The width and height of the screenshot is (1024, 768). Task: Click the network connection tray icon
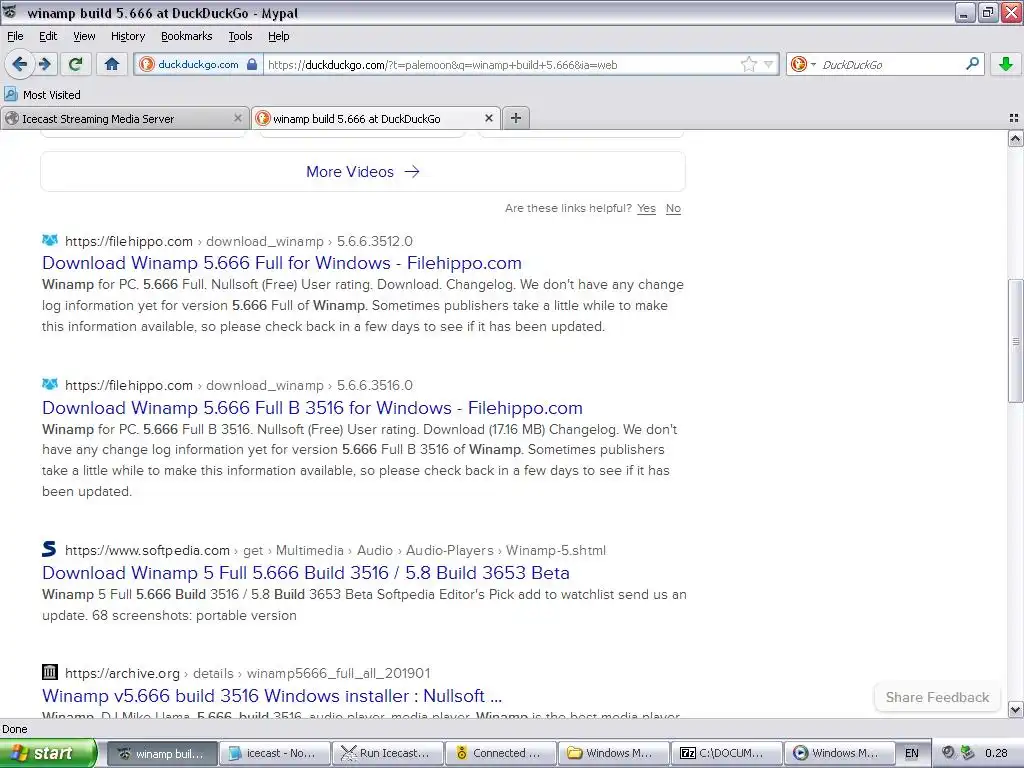point(968,753)
